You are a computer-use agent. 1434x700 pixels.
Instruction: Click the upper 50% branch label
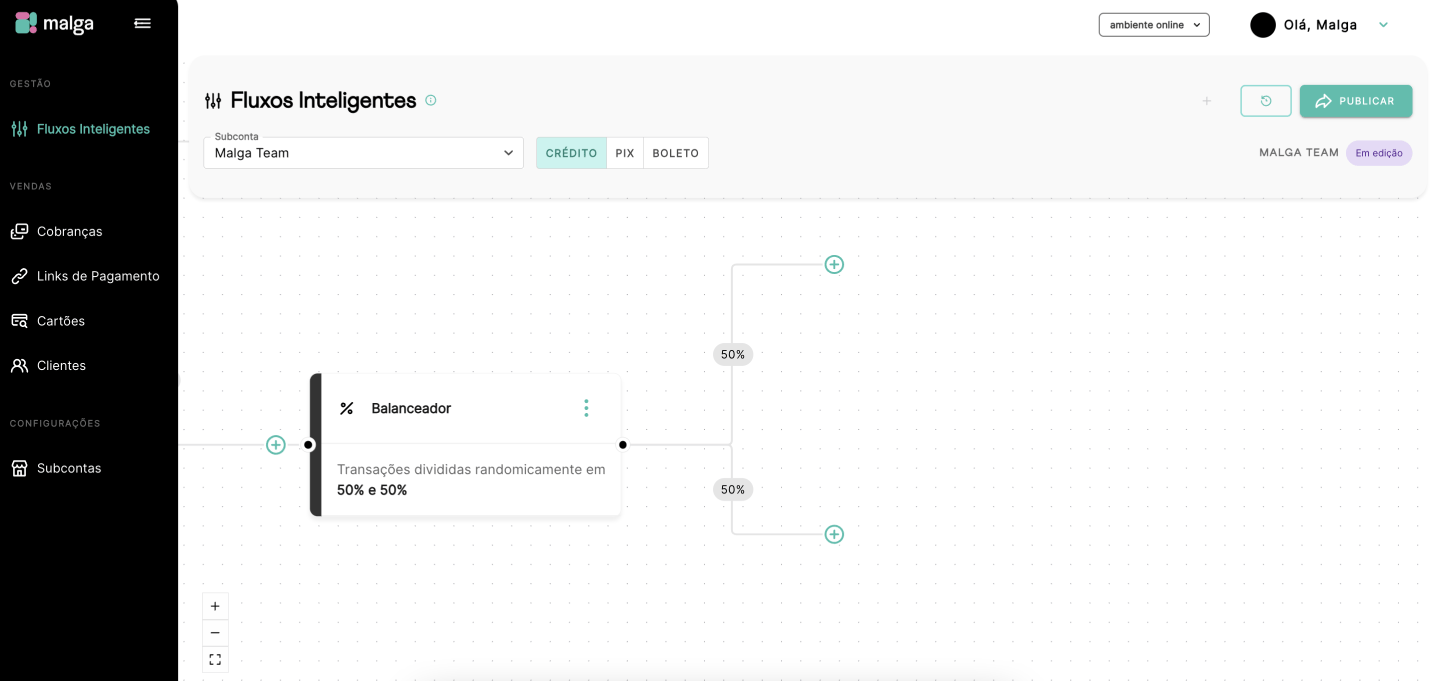733,354
